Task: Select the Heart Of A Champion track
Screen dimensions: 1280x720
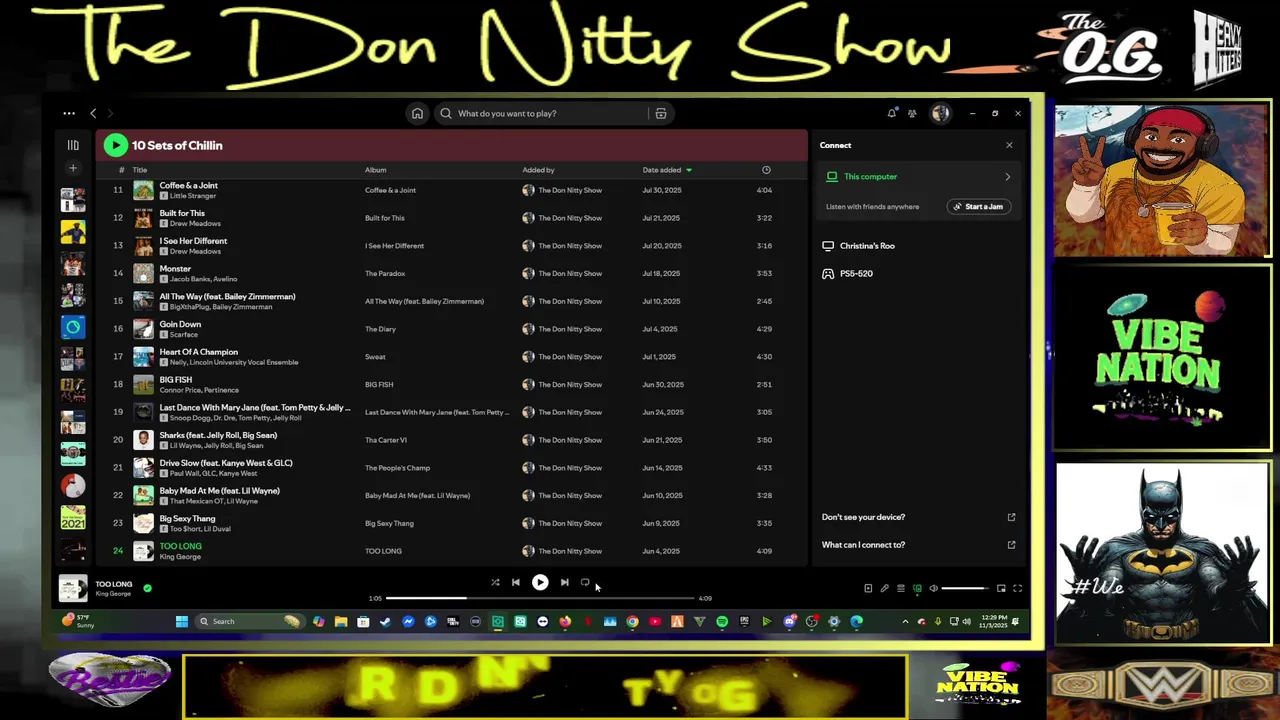Action: pos(198,352)
